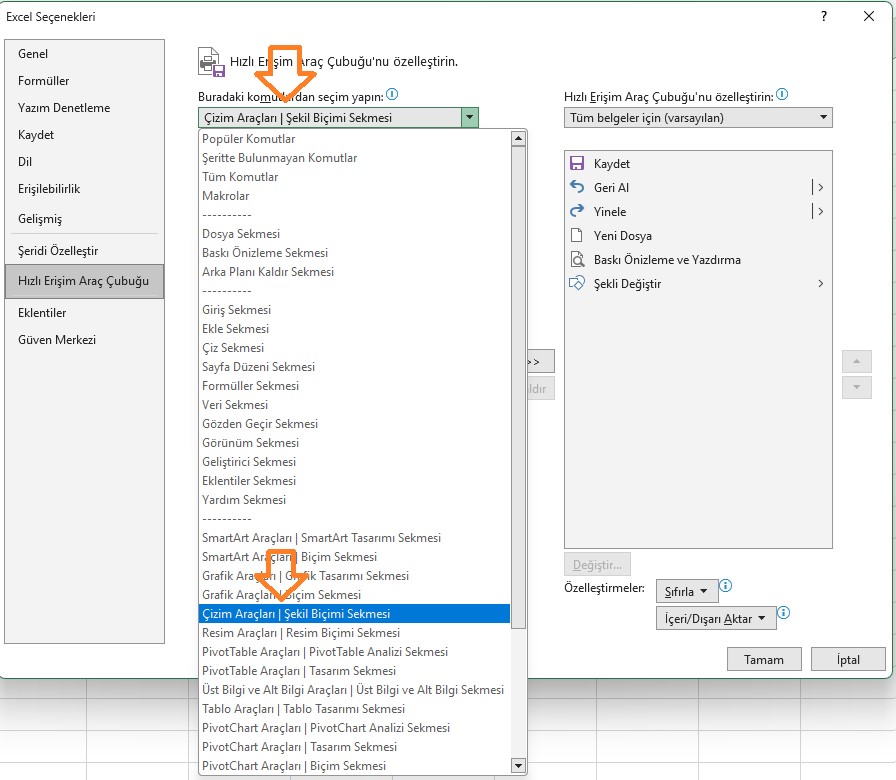Screen dimensions: 896x780
Task: Click the add >> button
Action: click(x=540, y=362)
